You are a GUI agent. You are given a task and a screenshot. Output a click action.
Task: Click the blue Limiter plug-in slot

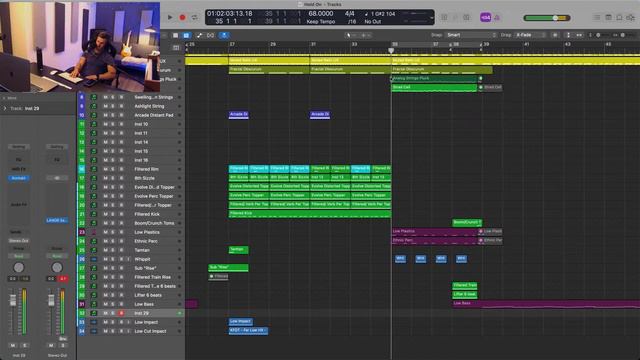[56, 220]
